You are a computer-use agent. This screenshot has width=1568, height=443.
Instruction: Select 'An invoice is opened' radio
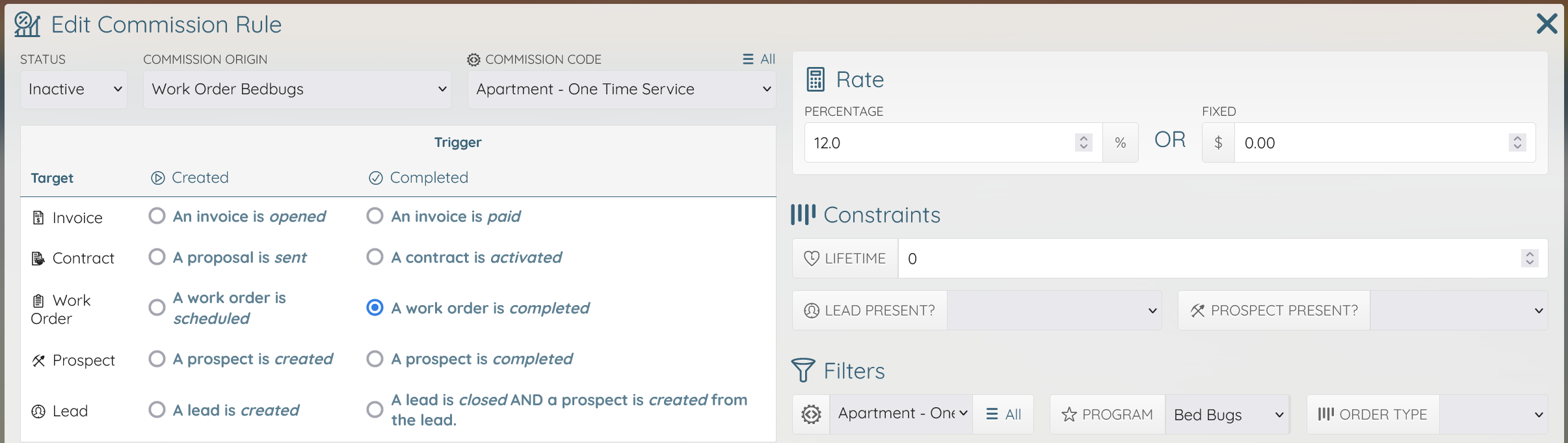tap(157, 216)
